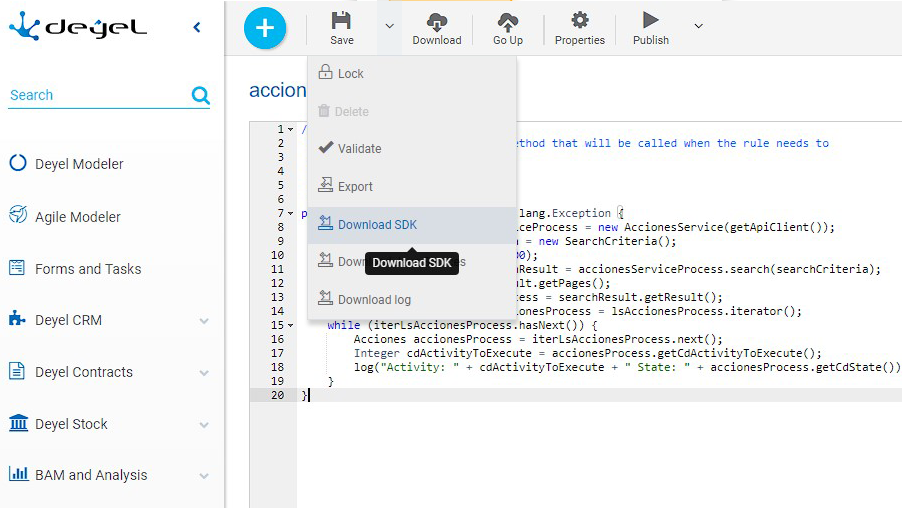The height and width of the screenshot is (508, 902).
Task: Open Deyel Modeler menu entry
Action: pos(79,164)
